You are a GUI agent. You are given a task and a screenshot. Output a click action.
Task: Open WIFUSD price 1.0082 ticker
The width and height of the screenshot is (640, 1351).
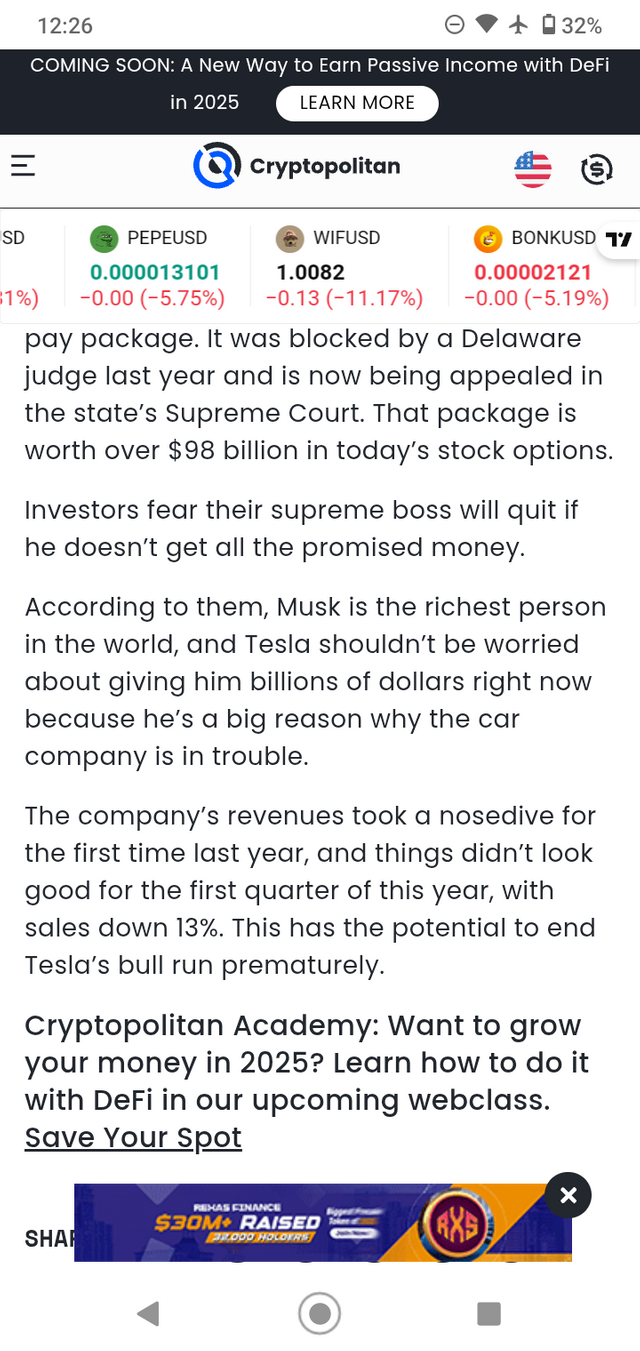point(312,272)
